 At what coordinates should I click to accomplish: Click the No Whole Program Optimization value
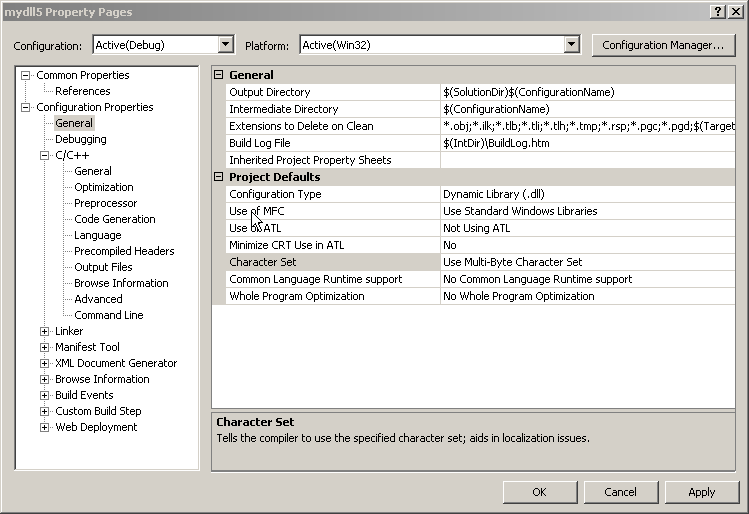pyautogui.click(x=519, y=296)
